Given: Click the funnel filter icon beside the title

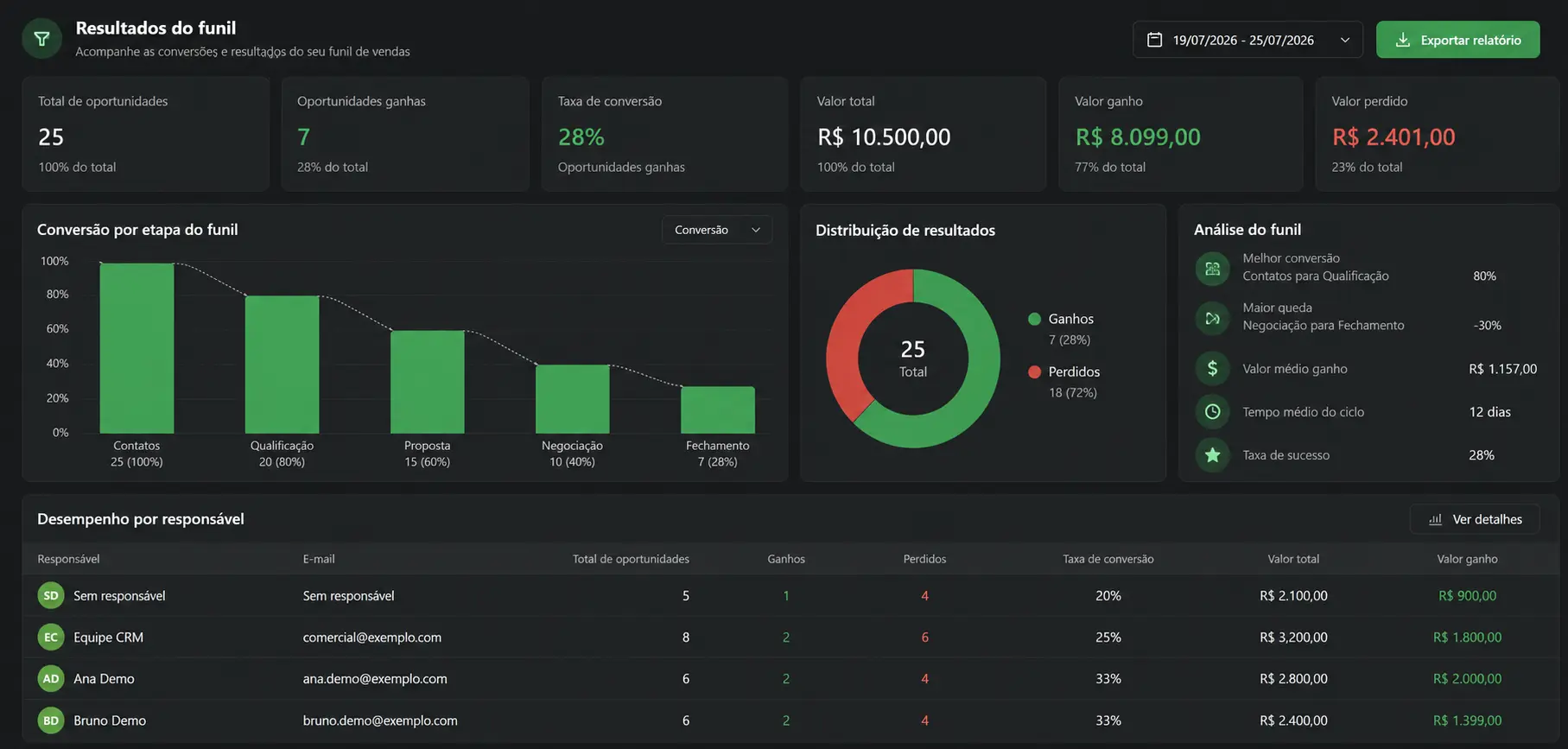Looking at the screenshot, I should coord(41,39).
